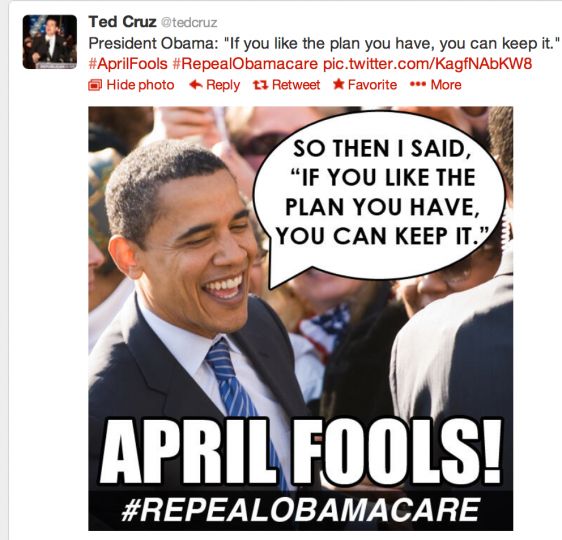Expand the More options menu
Viewport: 562px width, 540px height.
click(x=446, y=85)
